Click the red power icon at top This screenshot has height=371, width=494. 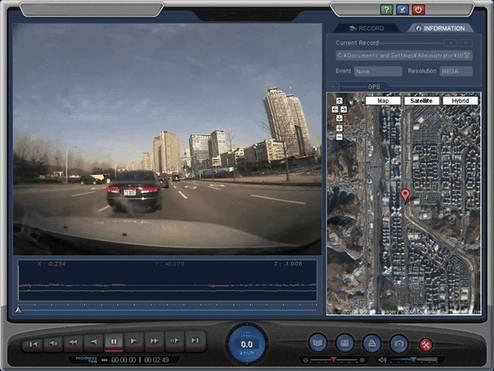(x=418, y=9)
